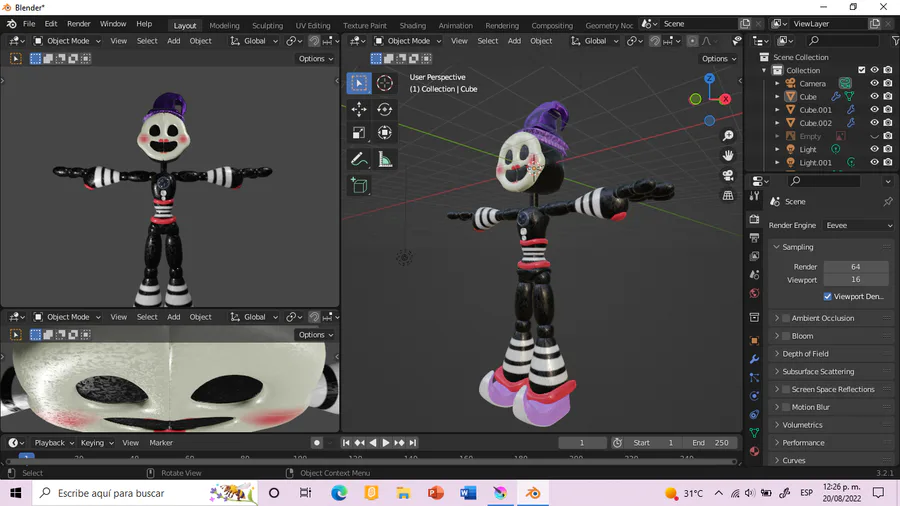Viewport: 900px width, 506px height.
Task: Select the Annotate tool
Action: [x=359, y=159]
